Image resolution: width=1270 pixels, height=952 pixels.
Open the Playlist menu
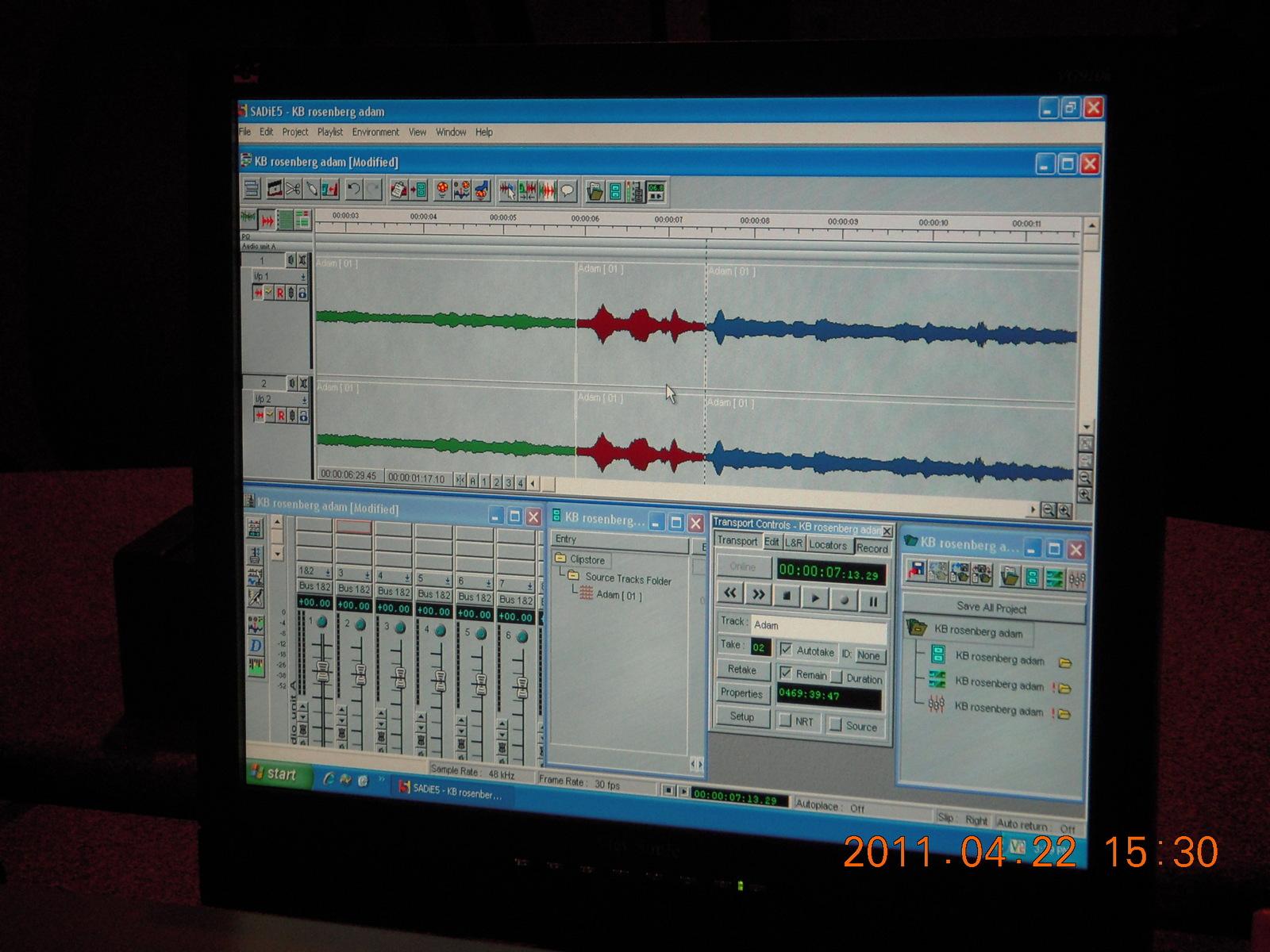[330, 132]
